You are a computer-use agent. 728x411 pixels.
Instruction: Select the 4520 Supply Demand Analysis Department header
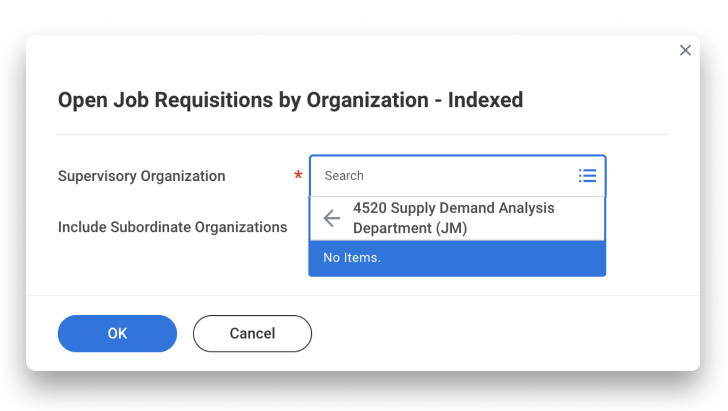[x=453, y=218]
